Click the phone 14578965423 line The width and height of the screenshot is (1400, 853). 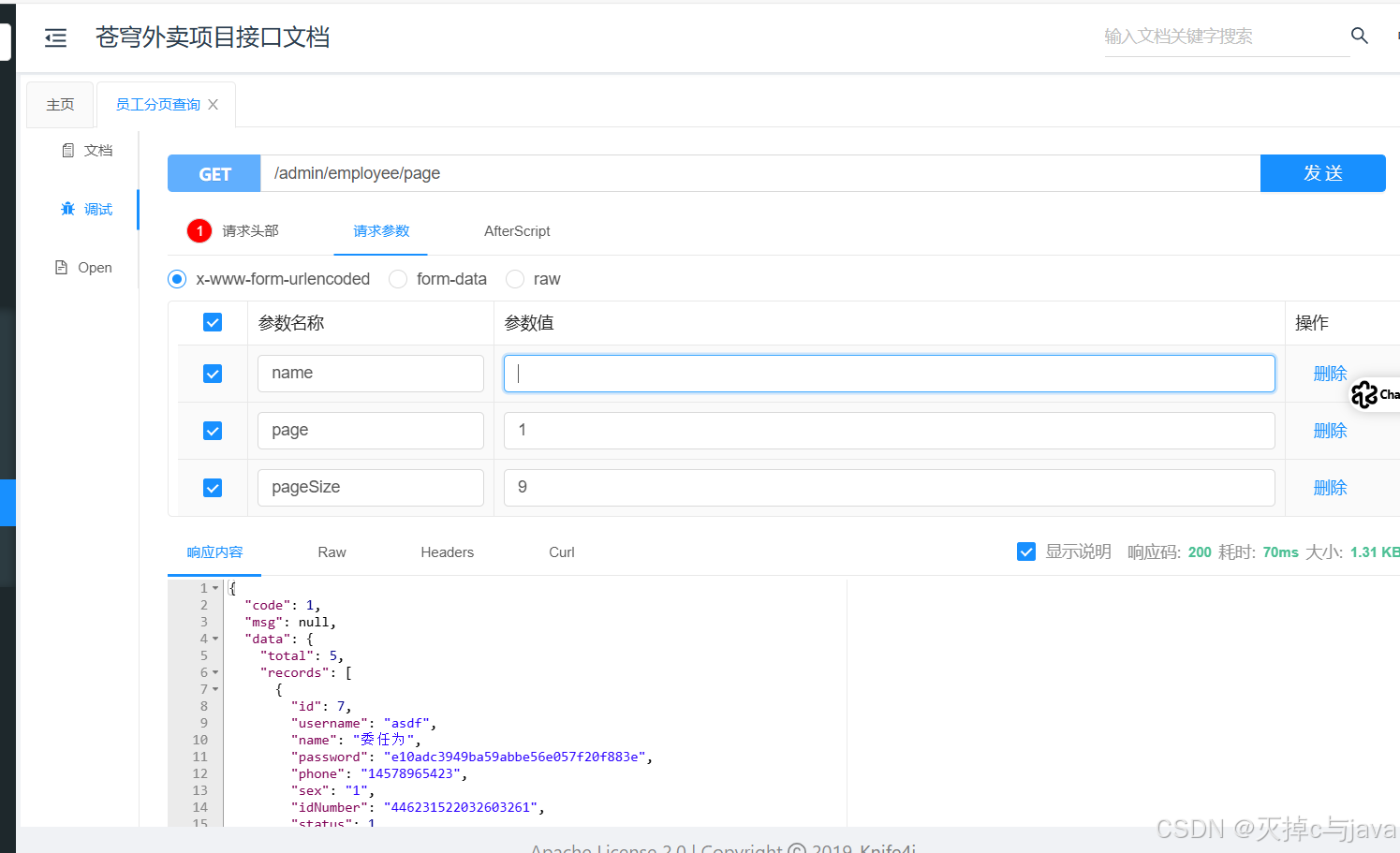(378, 774)
